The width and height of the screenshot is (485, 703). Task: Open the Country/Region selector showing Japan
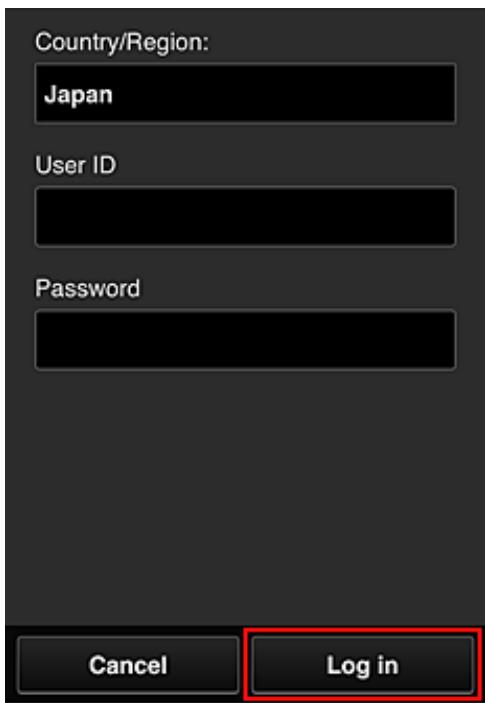click(246, 94)
